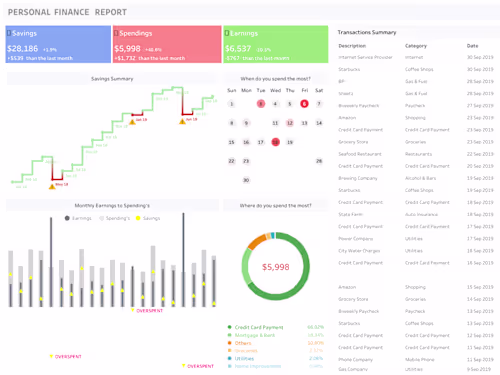Screen dimensions: 500x375
Task: Sort by Category column header
Action: pyautogui.click(x=416, y=46)
